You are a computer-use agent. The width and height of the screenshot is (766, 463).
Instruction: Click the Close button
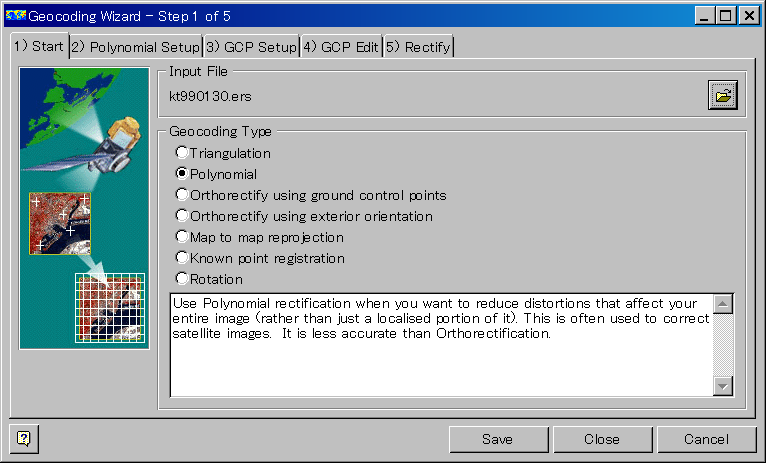tap(602, 439)
